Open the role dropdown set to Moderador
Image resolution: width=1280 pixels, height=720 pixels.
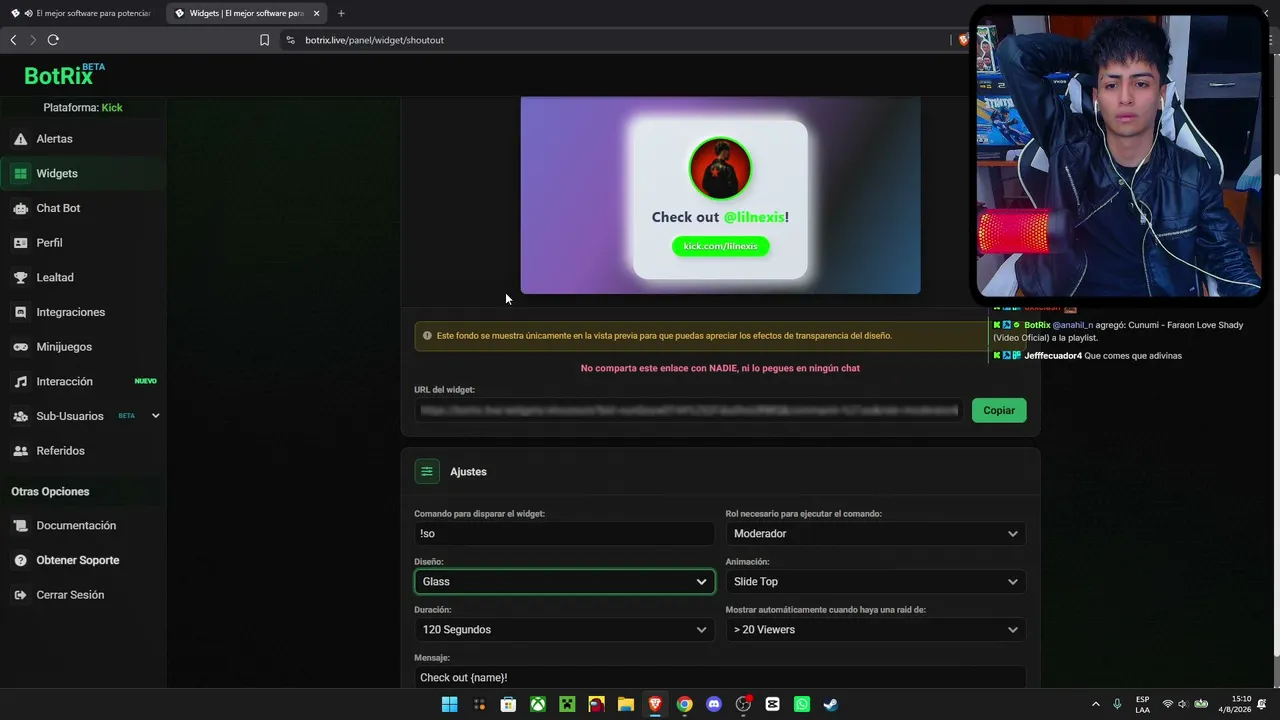(x=875, y=534)
